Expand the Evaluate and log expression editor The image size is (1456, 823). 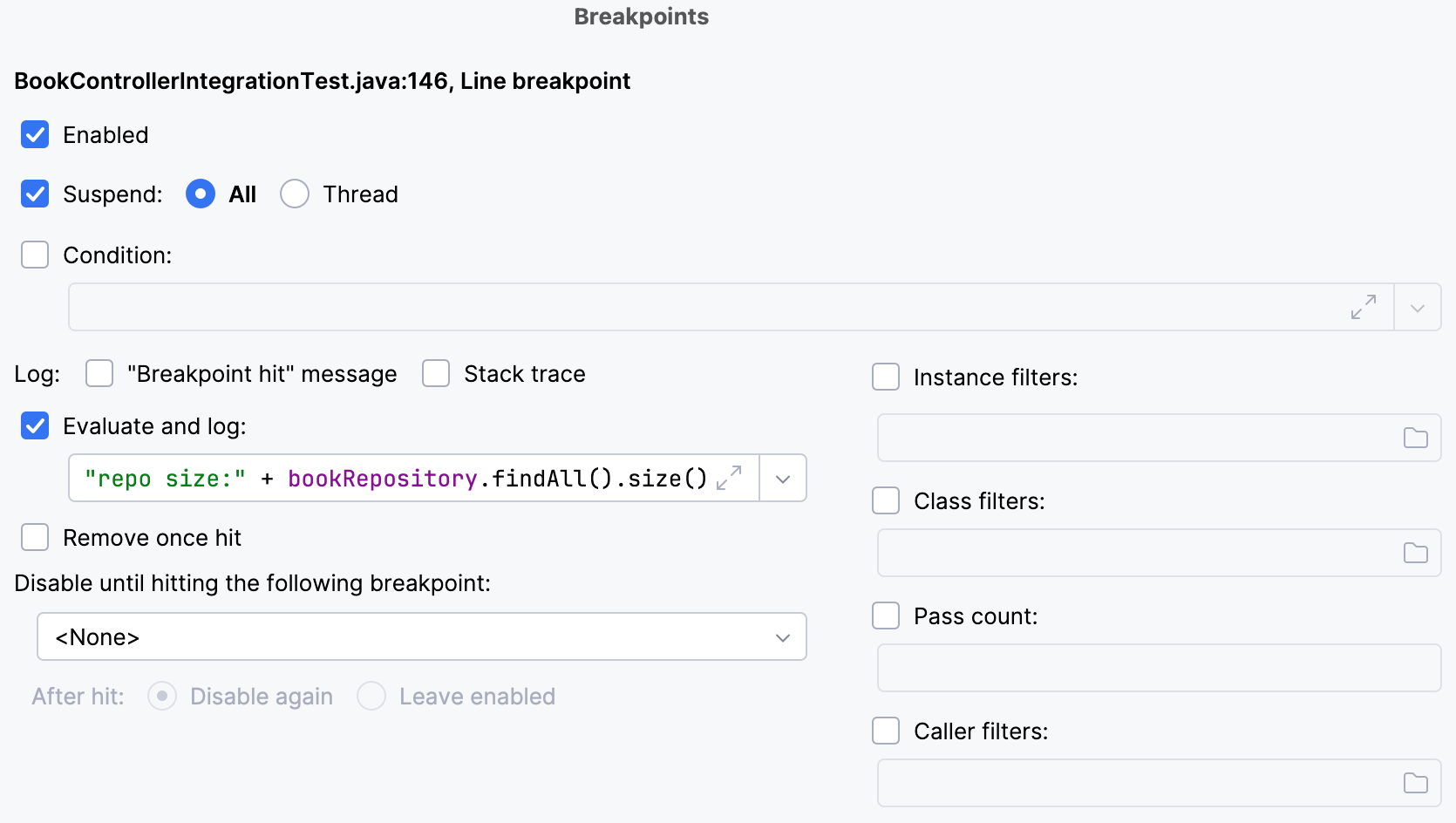click(731, 478)
